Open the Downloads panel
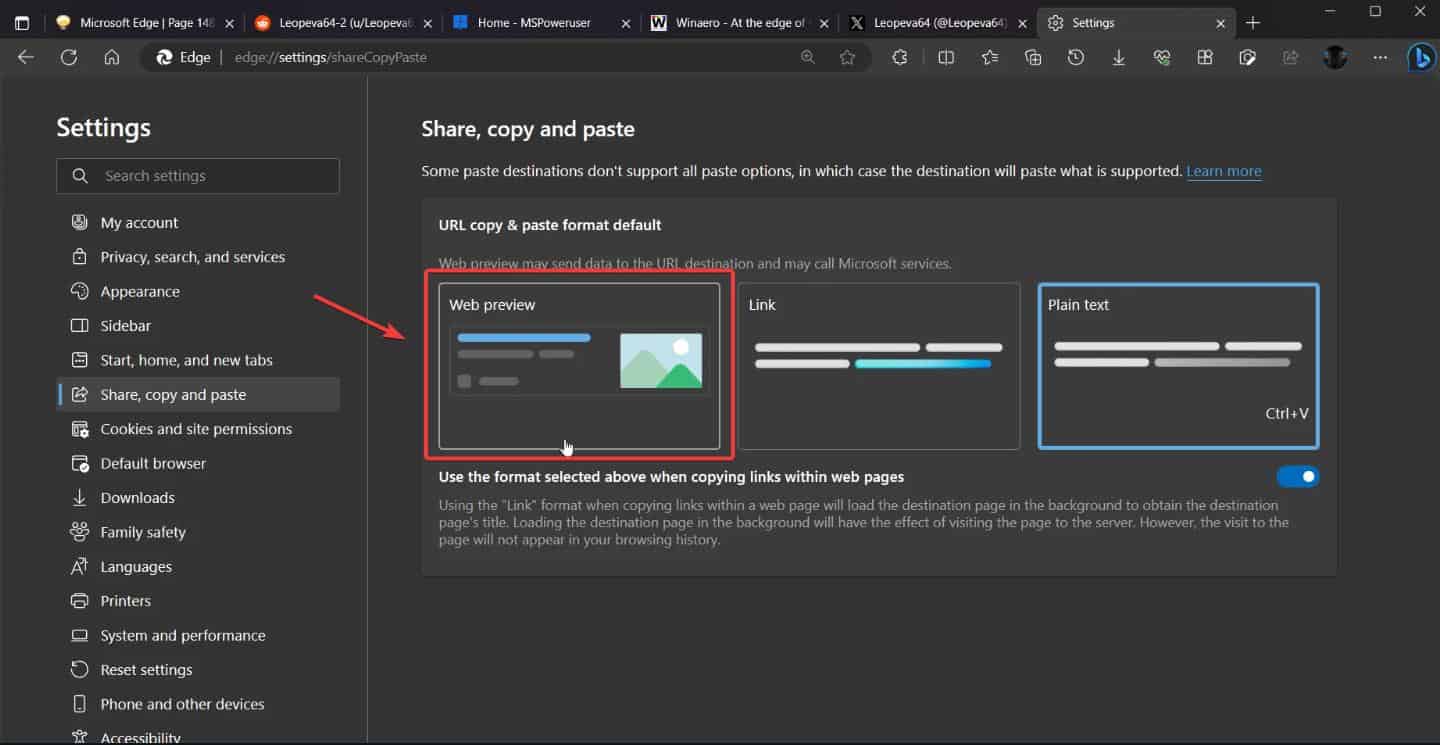1440x745 pixels. click(x=1118, y=57)
